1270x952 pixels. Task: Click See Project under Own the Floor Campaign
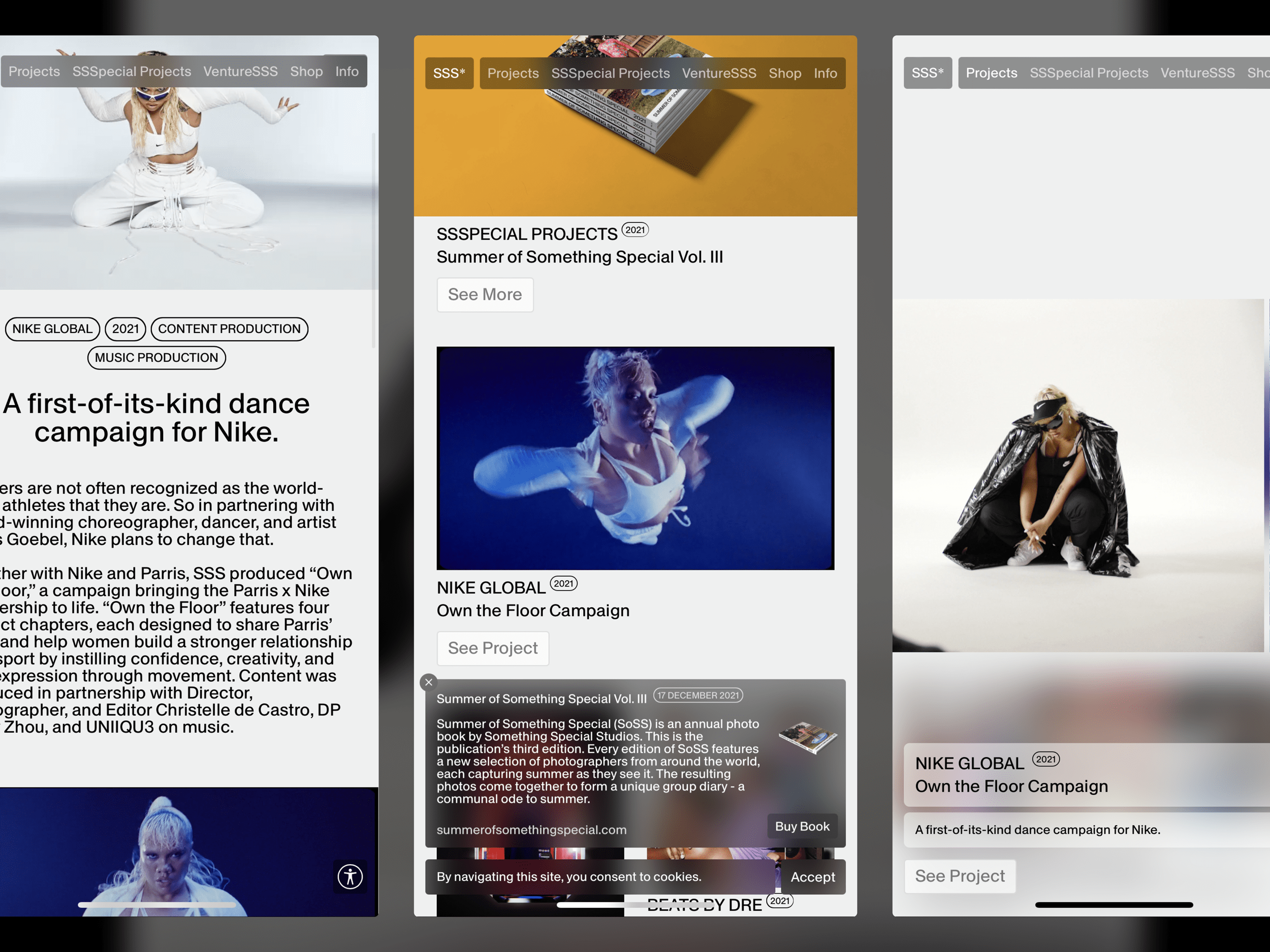[x=493, y=648]
